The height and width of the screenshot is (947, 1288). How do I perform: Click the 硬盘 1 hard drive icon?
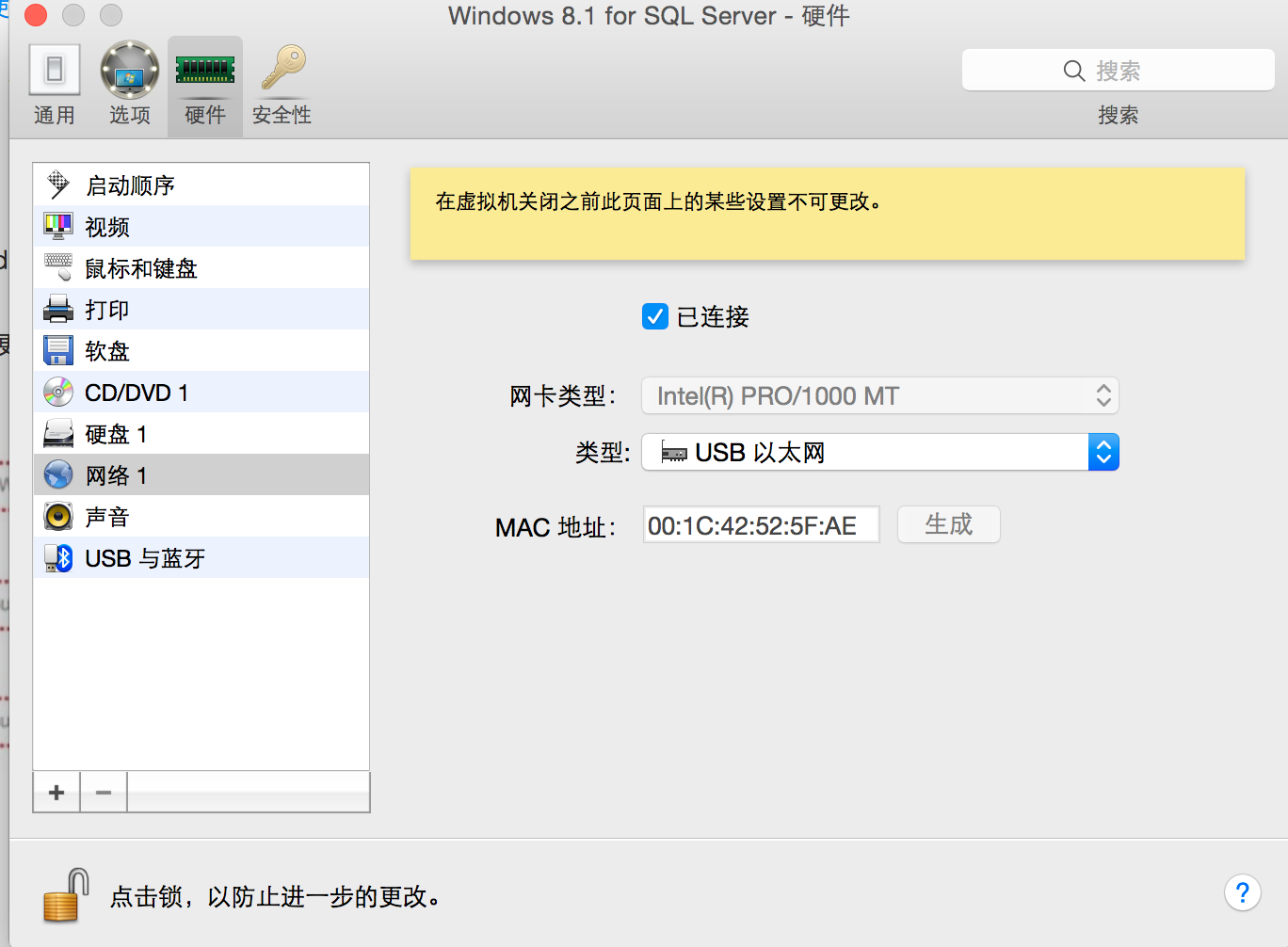point(58,433)
